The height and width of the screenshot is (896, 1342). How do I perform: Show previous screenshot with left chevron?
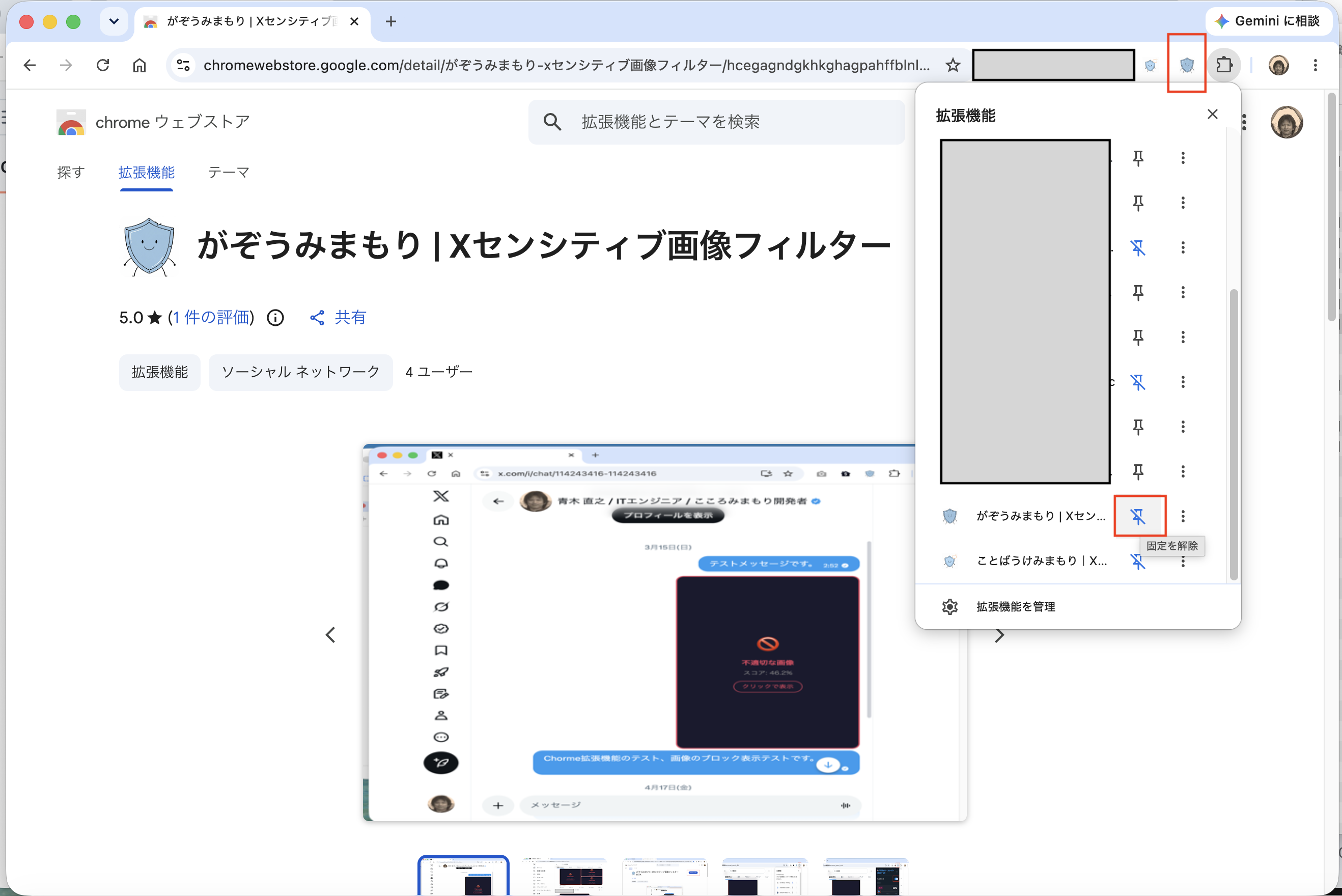[x=330, y=635]
